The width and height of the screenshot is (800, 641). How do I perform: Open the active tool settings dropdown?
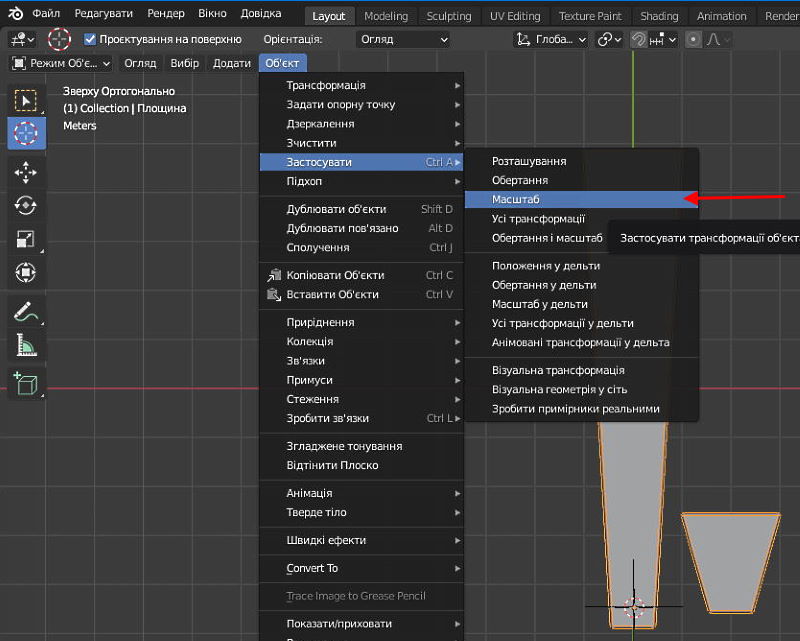click(x=23, y=39)
